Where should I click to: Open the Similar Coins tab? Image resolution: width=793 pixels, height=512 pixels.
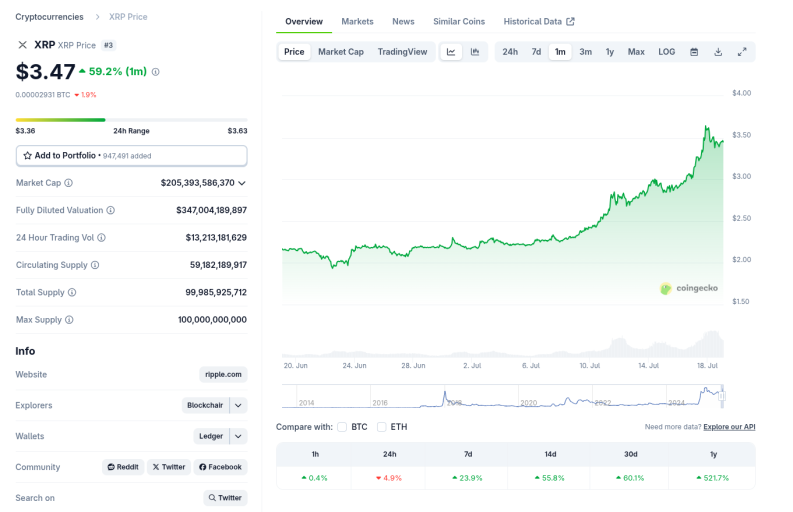pyautogui.click(x=459, y=21)
